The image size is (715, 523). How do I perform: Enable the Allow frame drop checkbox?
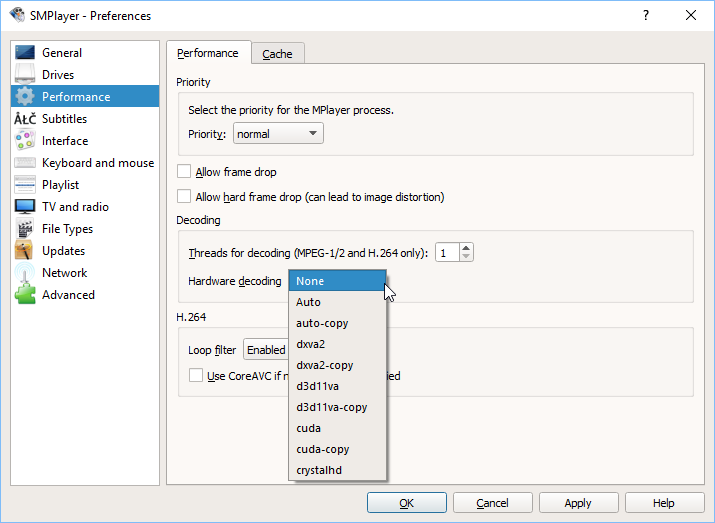[x=184, y=172]
